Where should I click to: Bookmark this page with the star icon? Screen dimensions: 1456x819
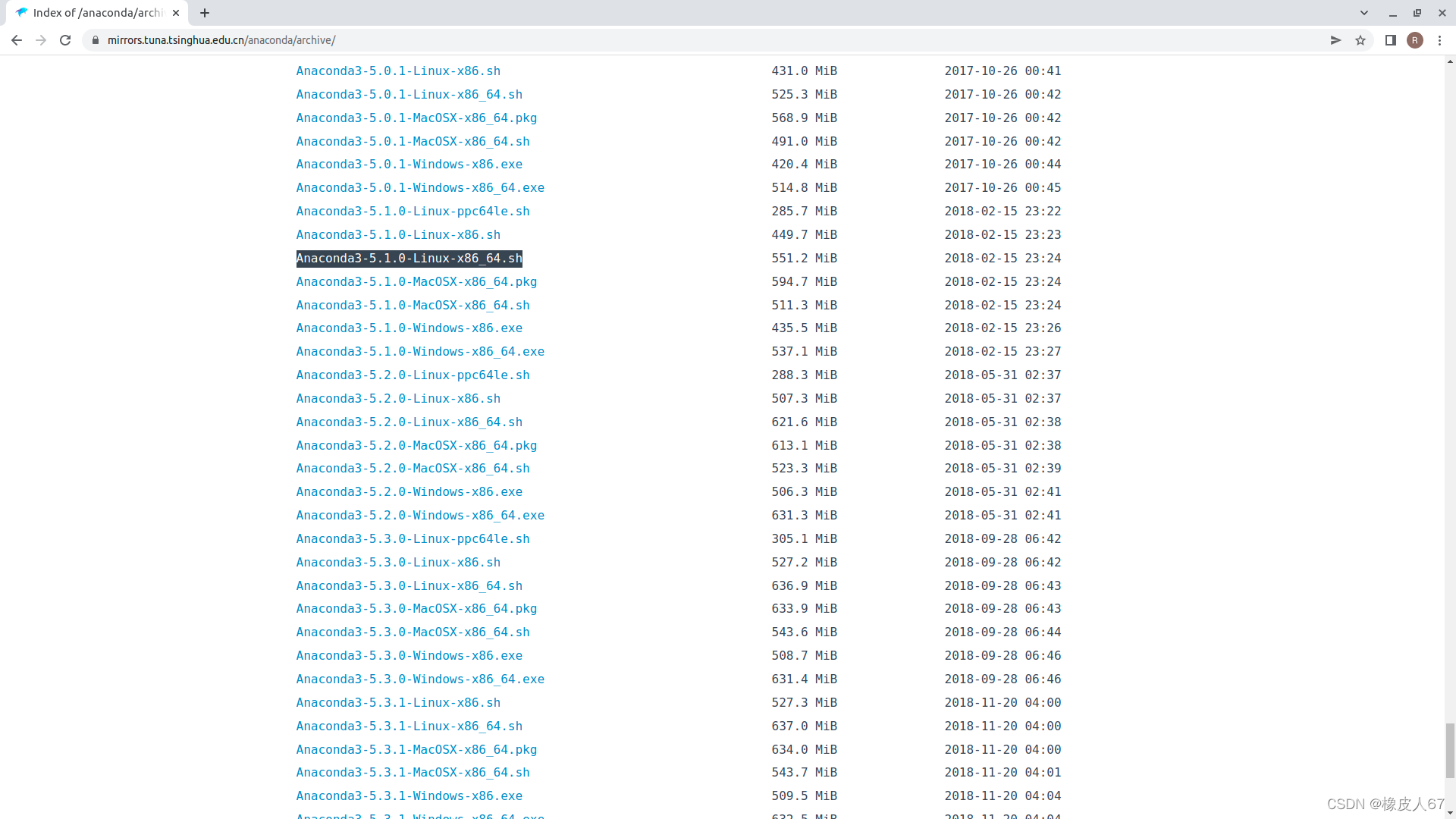1360,40
